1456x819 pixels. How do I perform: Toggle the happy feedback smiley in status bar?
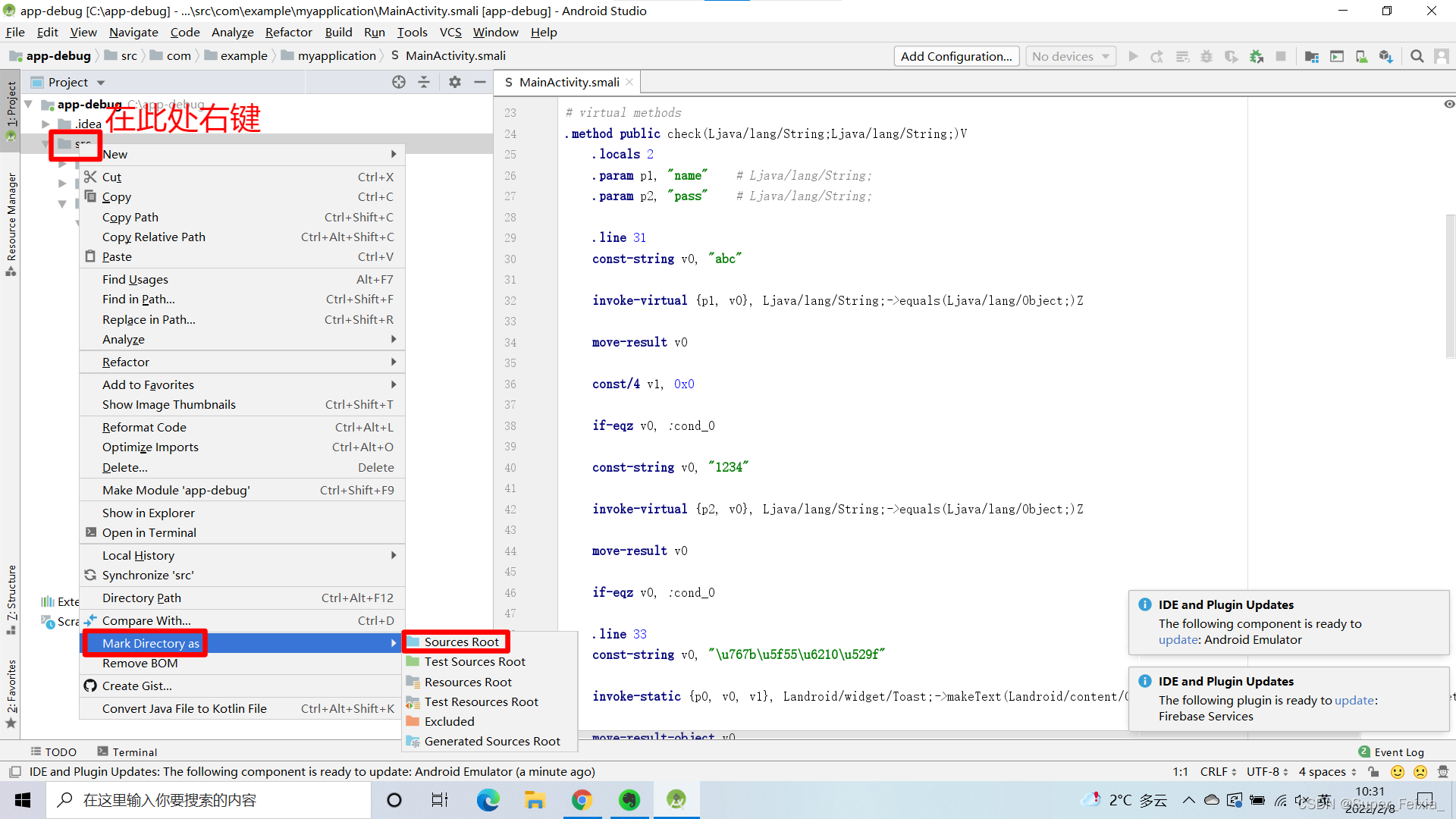pos(1398,771)
